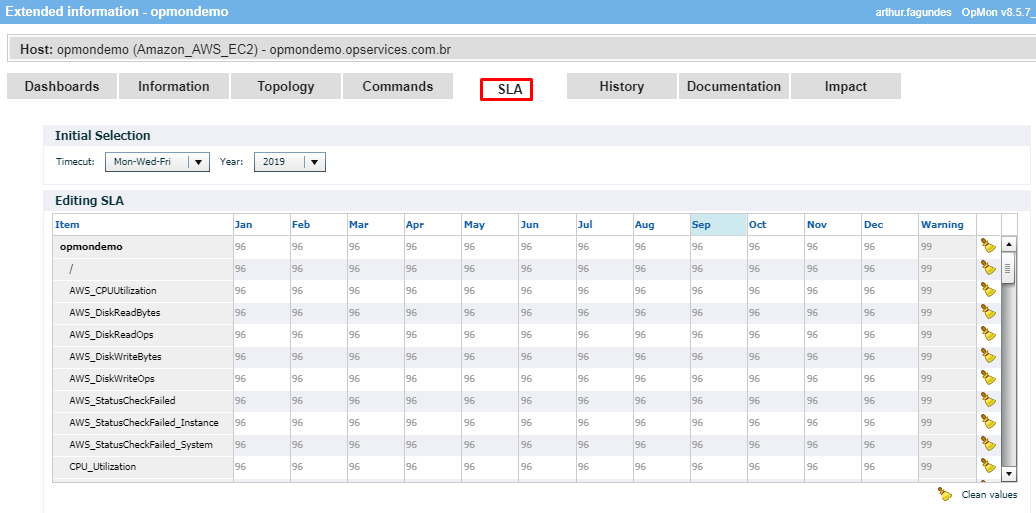This screenshot has width=1036, height=513.
Task: Clear values icon for AWS_StatusCheckFailed_System row
Action: pyautogui.click(x=988, y=444)
